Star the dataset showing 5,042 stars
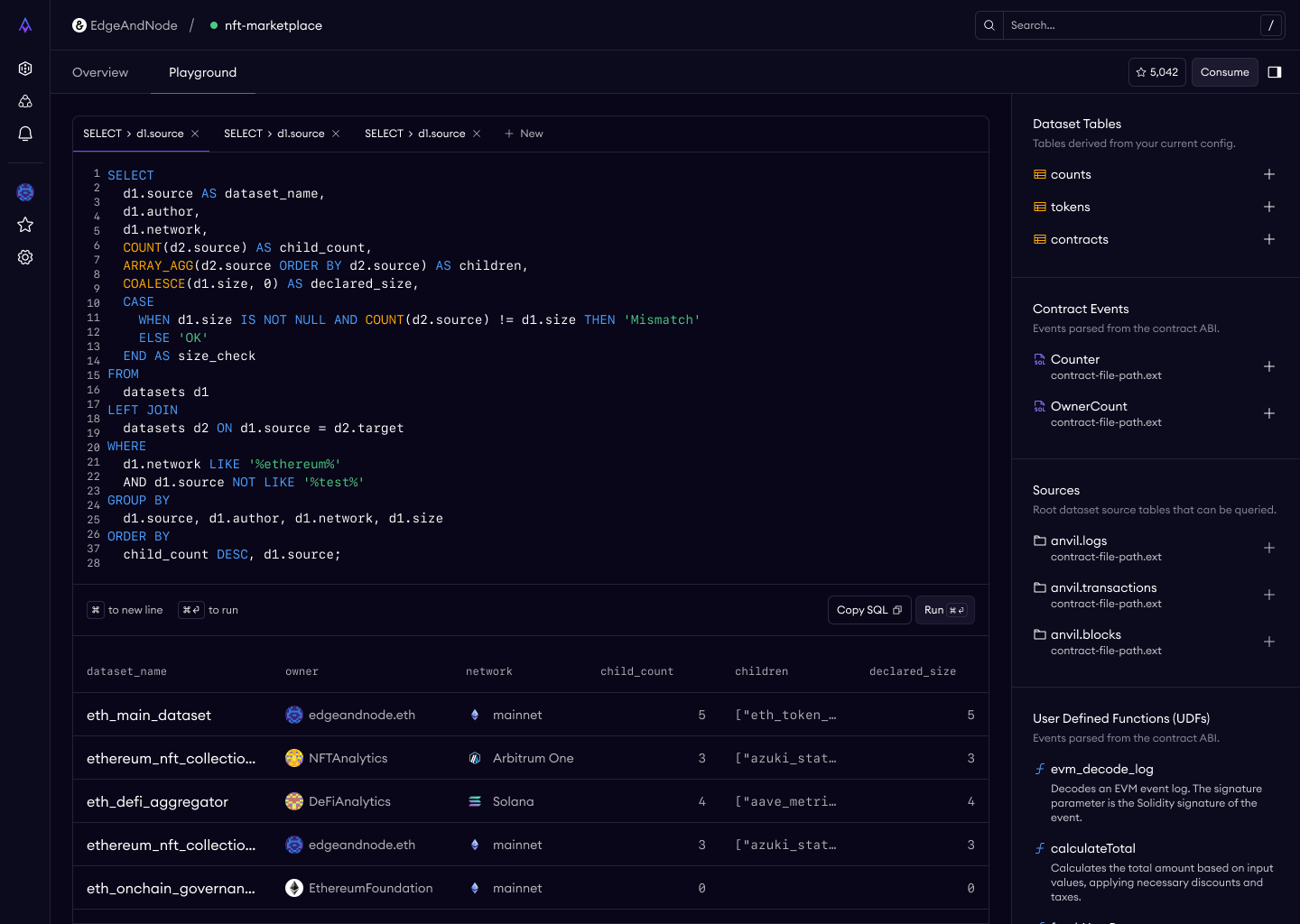The height and width of the screenshot is (924, 1300). (1156, 72)
